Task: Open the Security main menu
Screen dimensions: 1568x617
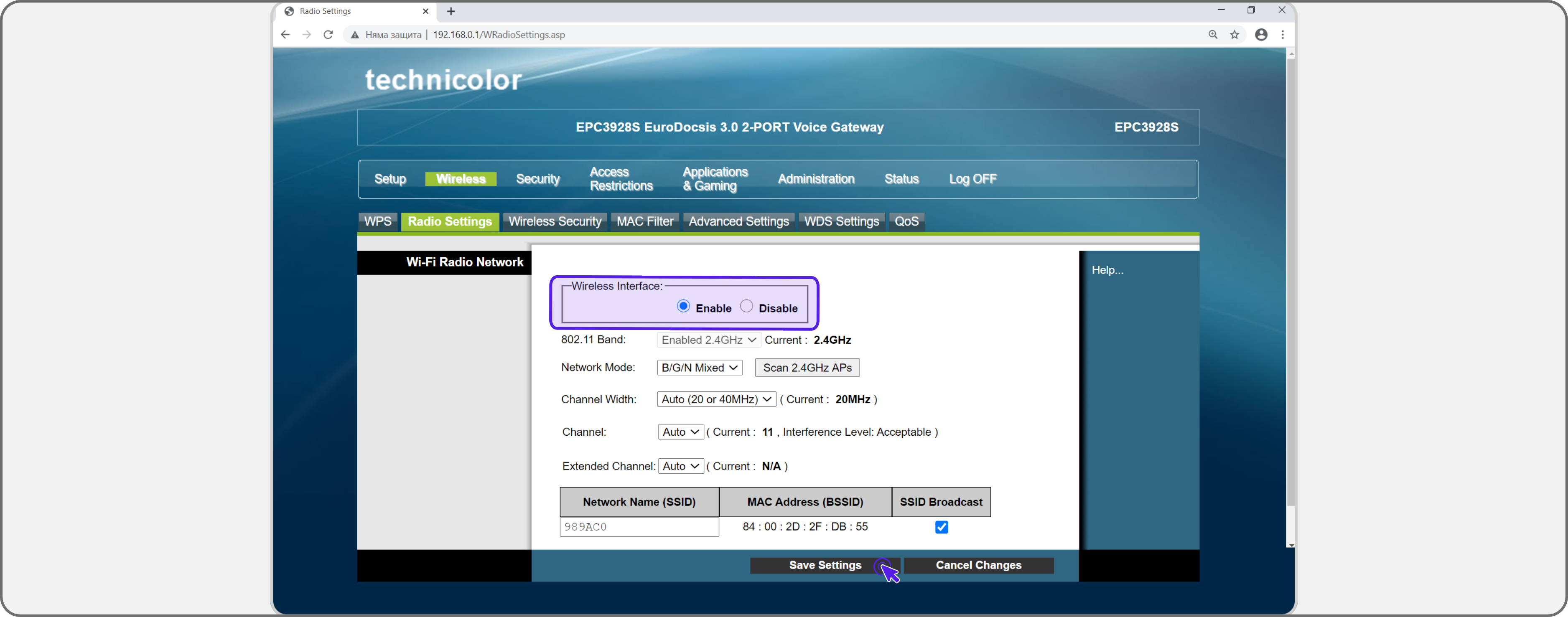Action: [x=537, y=179]
